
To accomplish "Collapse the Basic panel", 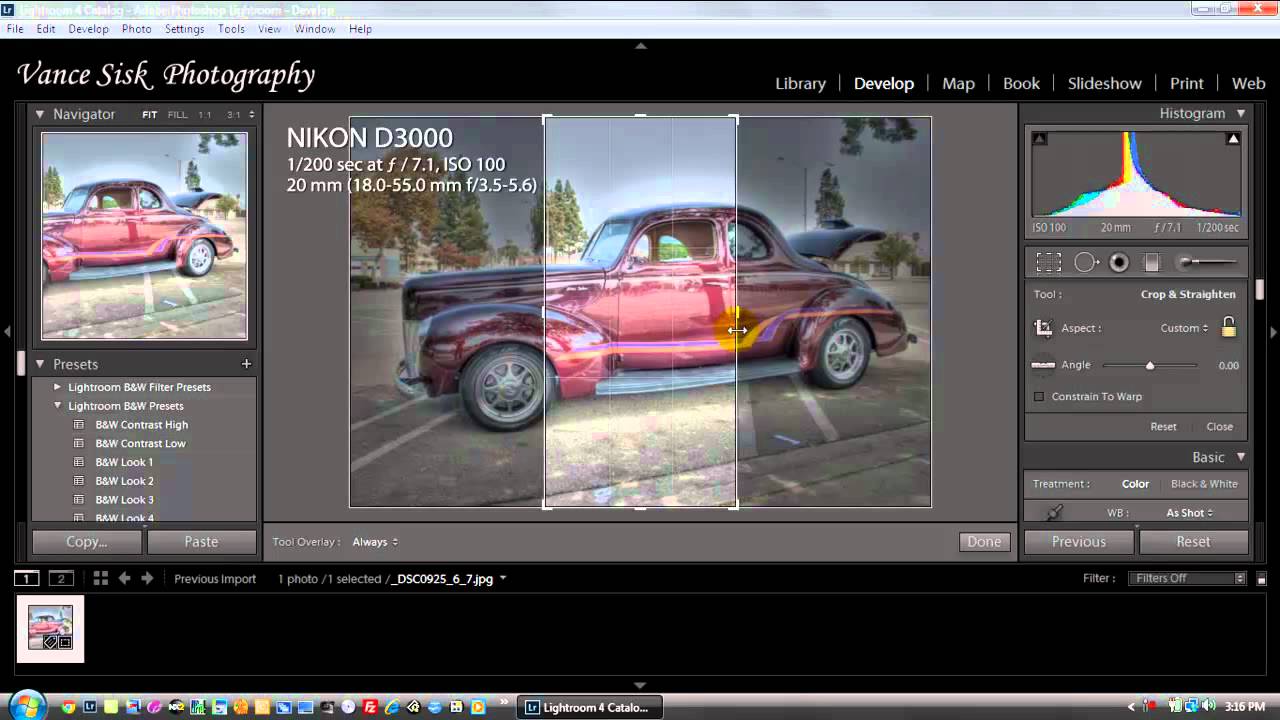I will coord(1241,457).
